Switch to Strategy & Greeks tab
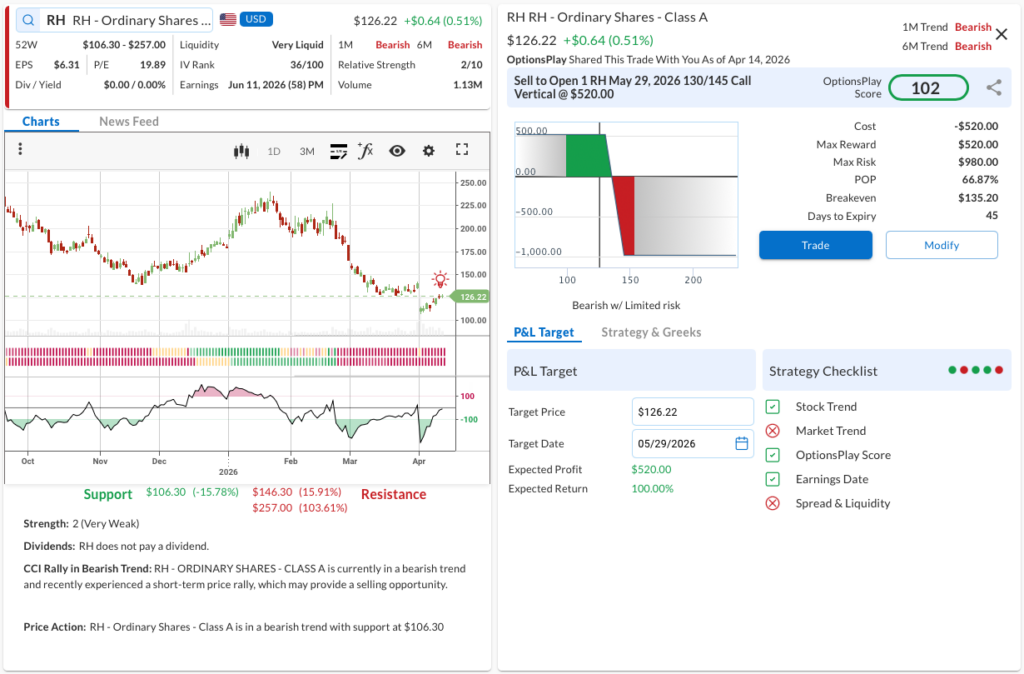The image size is (1024, 674). pos(651,332)
